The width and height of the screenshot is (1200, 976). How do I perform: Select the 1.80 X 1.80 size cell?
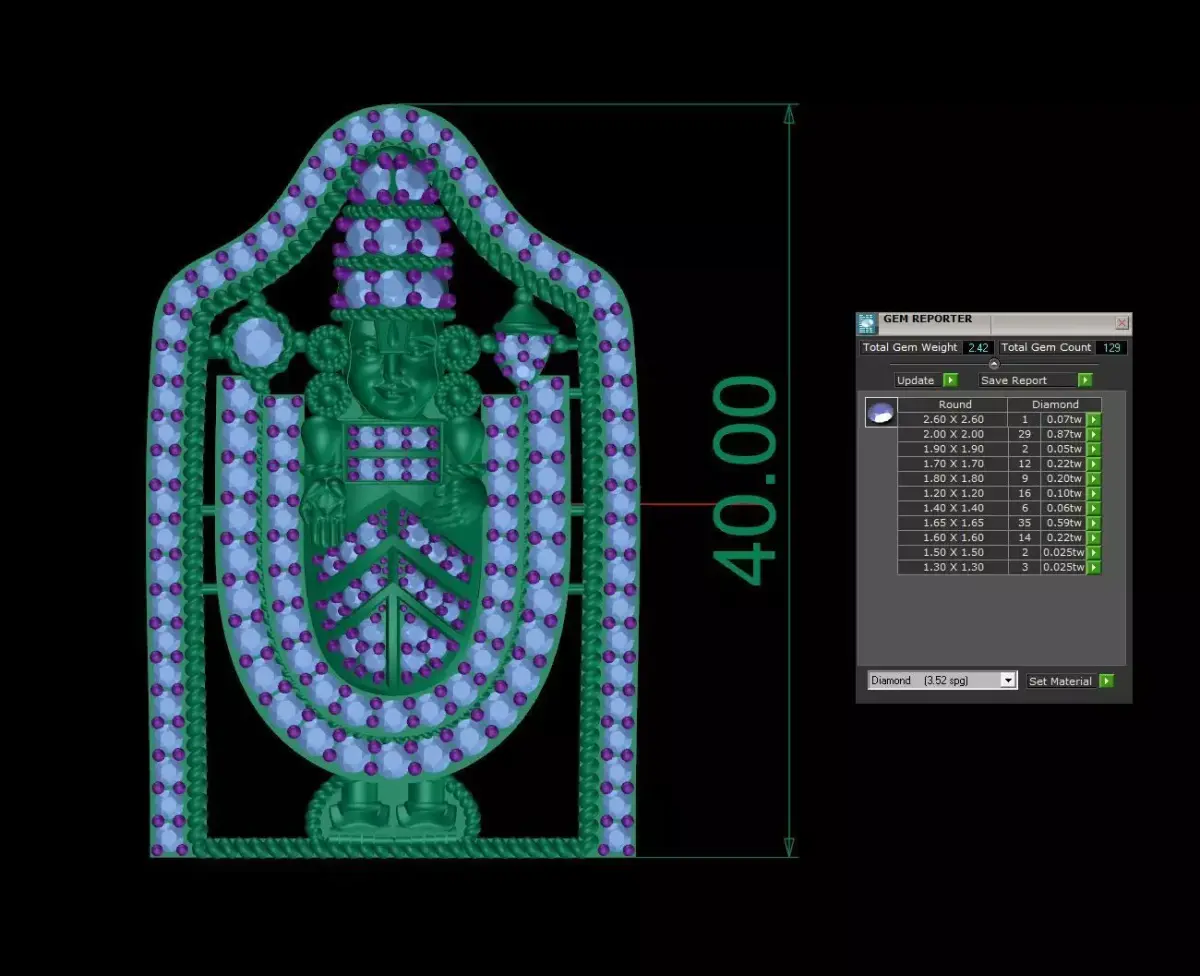953,479
